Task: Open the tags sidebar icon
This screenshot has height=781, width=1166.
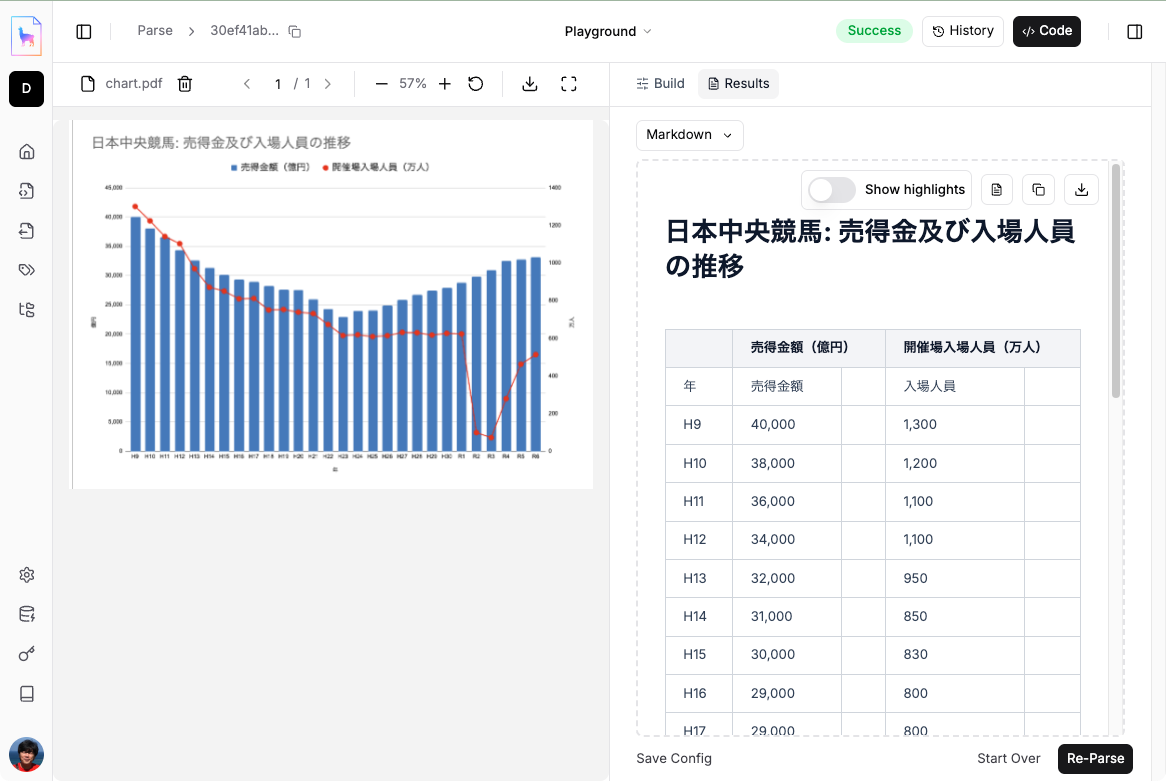Action: tap(27, 270)
